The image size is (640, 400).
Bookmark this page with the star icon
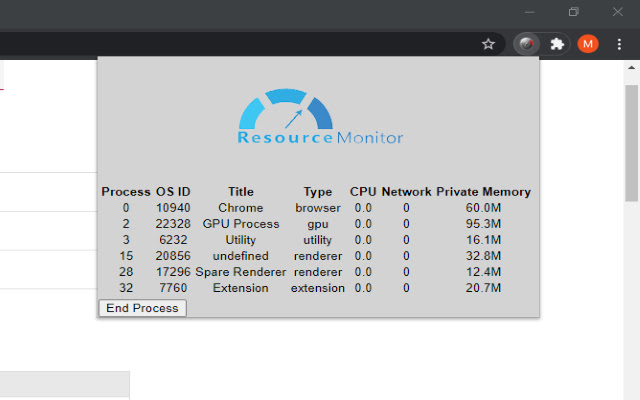488,44
